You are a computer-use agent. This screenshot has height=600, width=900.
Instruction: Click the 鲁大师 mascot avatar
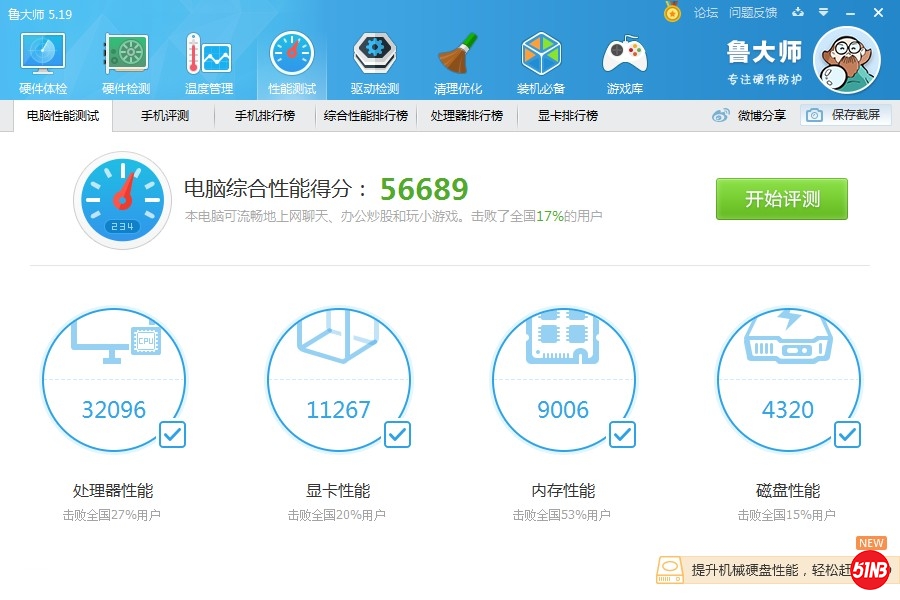point(847,60)
